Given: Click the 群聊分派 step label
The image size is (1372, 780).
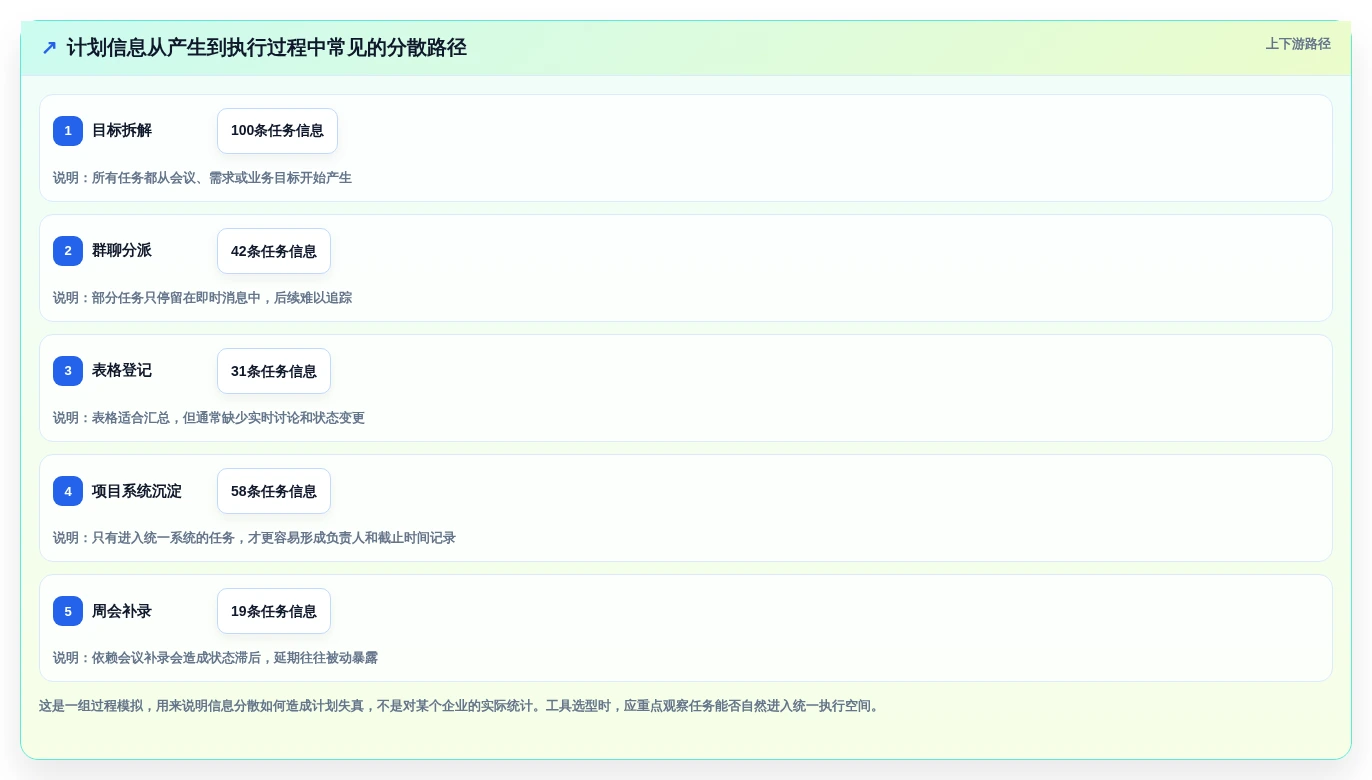Looking at the screenshot, I should (x=122, y=251).
